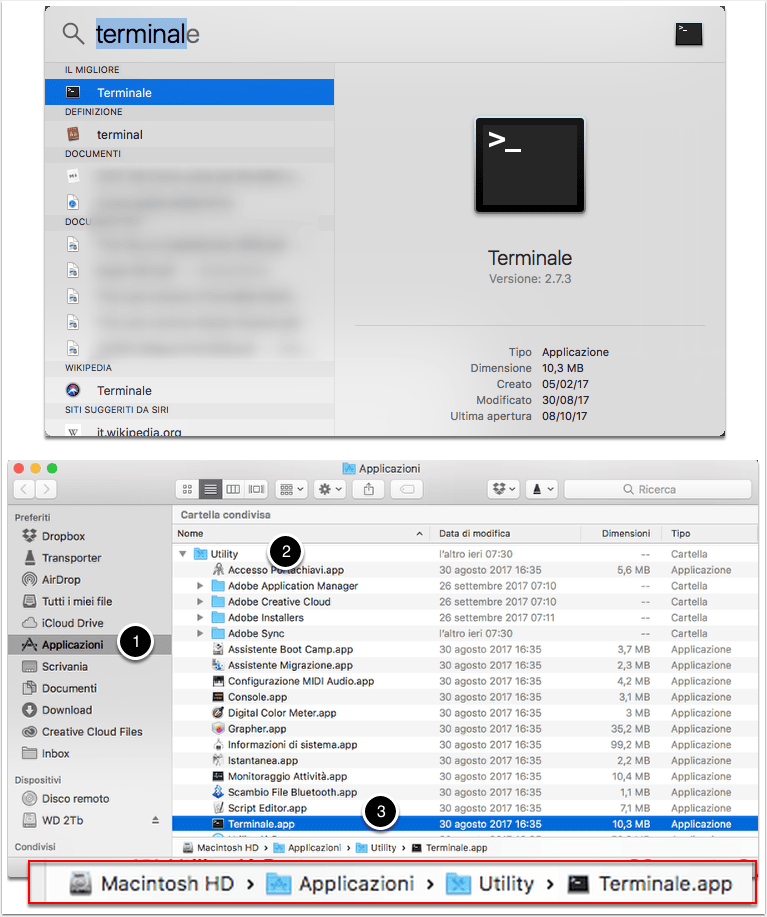Open Creative Cloud Files in sidebar
Image resolution: width=767 pixels, height=917 pixels.
90,731
